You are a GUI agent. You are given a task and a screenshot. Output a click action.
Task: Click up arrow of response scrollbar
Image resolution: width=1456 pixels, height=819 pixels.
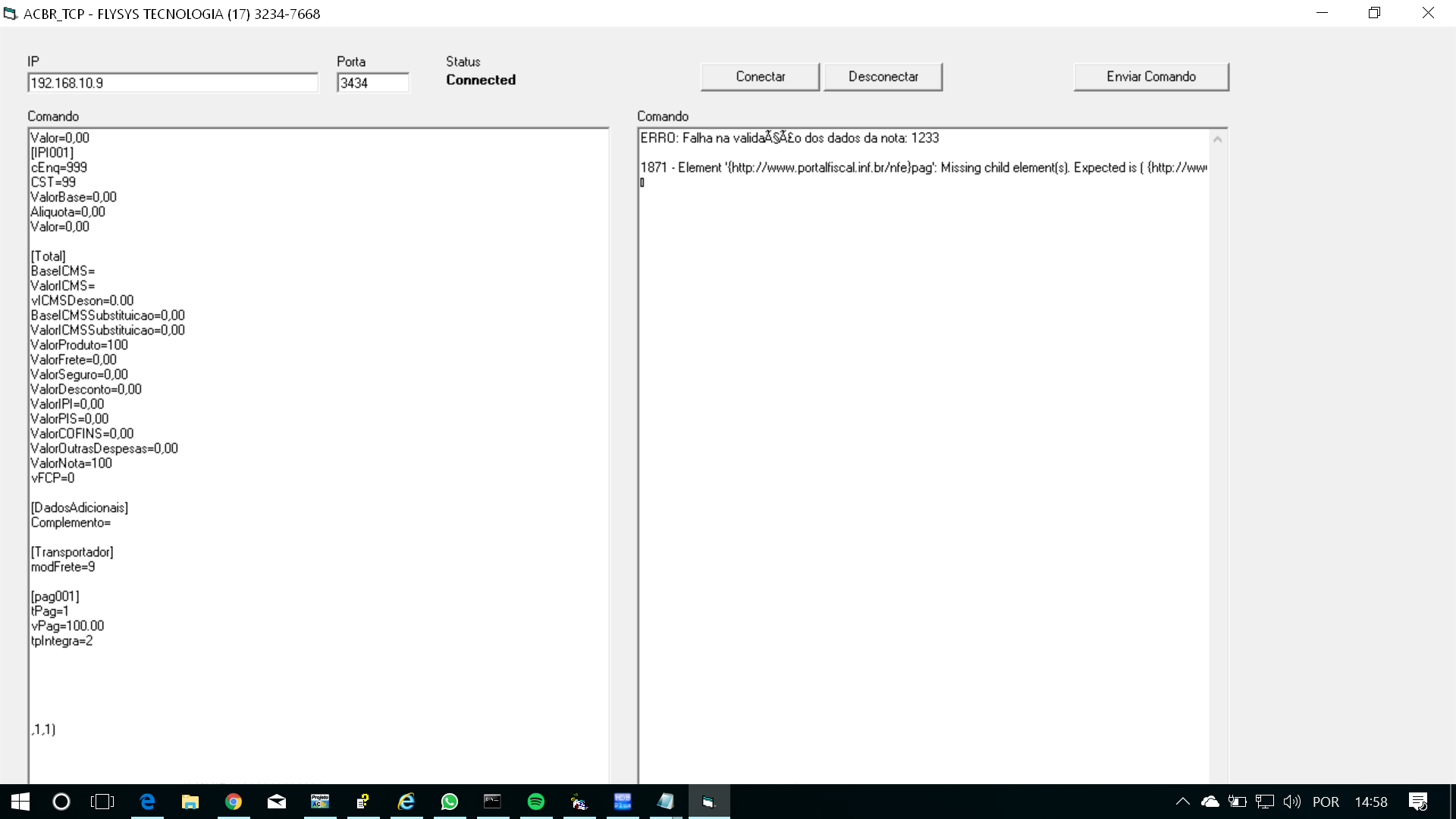click(1217, 140)
